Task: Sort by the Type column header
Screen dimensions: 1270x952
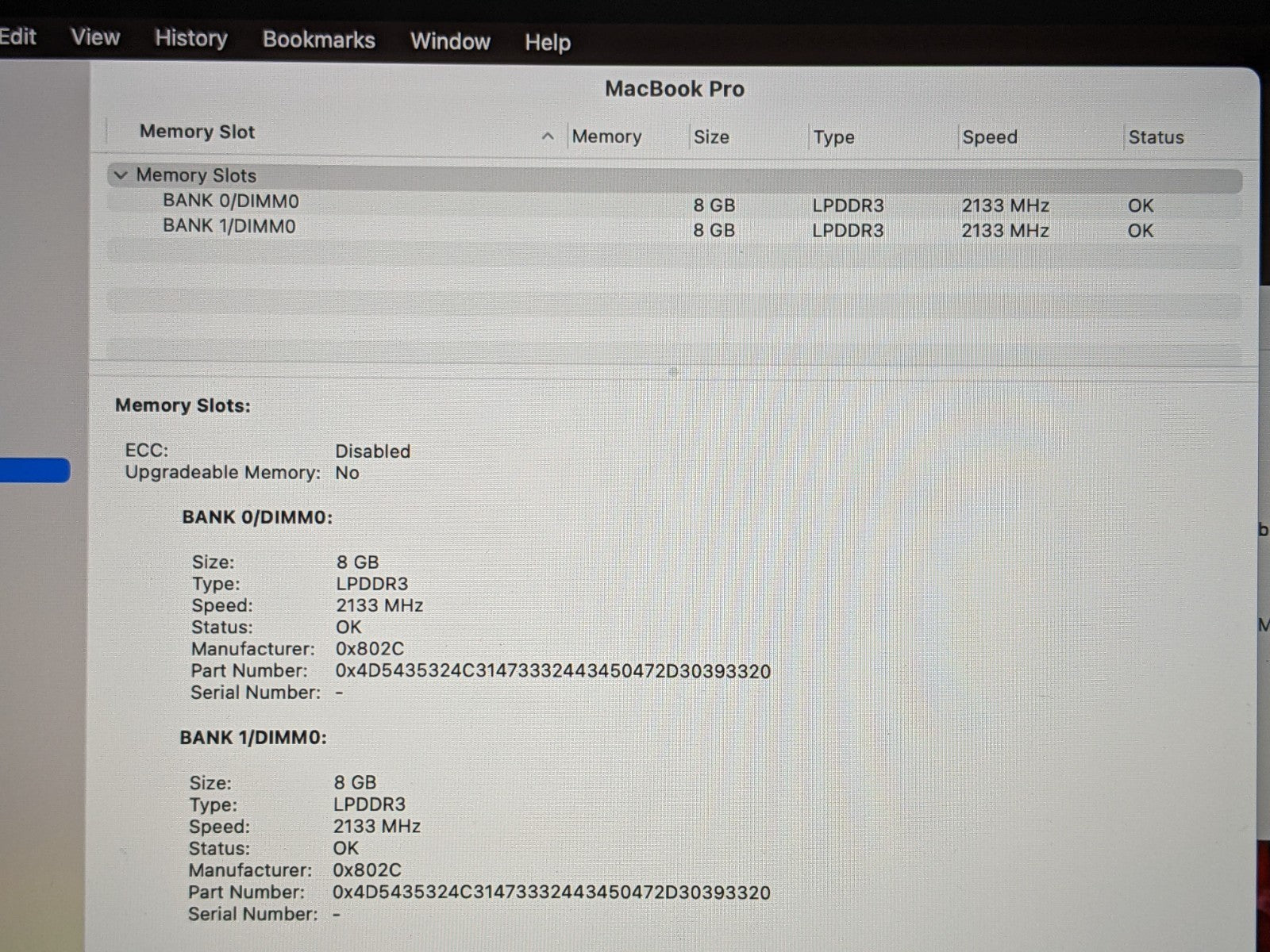Action: 833,137
